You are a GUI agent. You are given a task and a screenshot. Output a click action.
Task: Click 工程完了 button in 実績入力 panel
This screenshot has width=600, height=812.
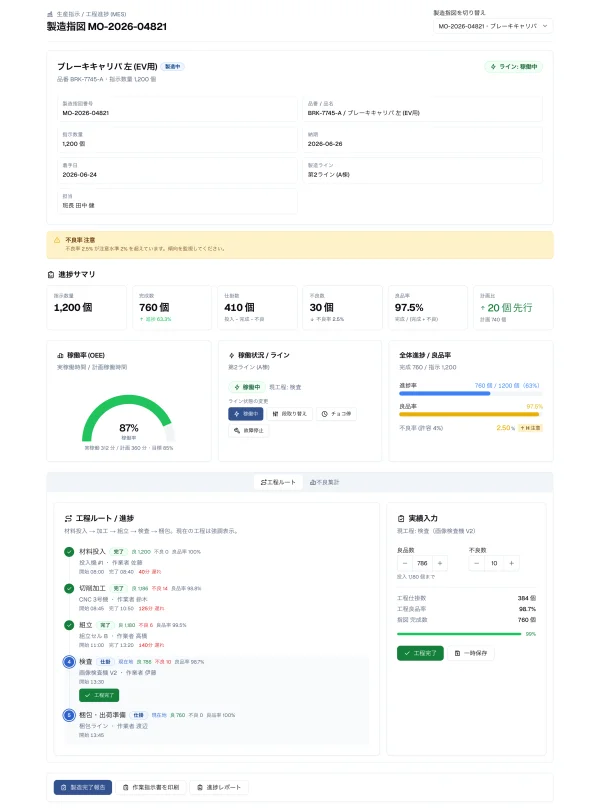(x=420, y=653)
